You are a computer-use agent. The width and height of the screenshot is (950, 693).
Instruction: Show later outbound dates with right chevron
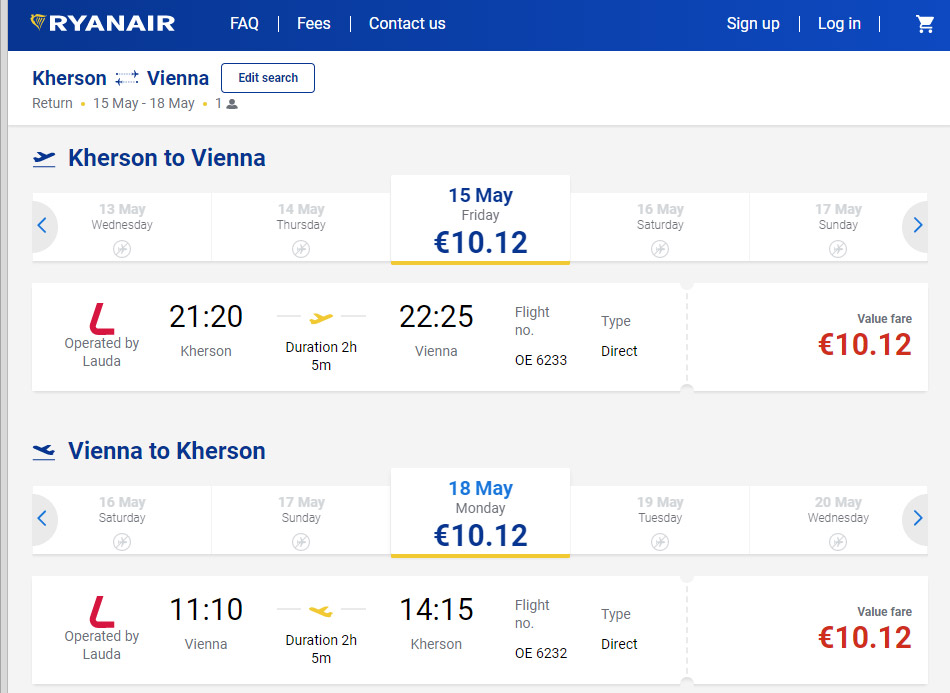click(916, 226)
